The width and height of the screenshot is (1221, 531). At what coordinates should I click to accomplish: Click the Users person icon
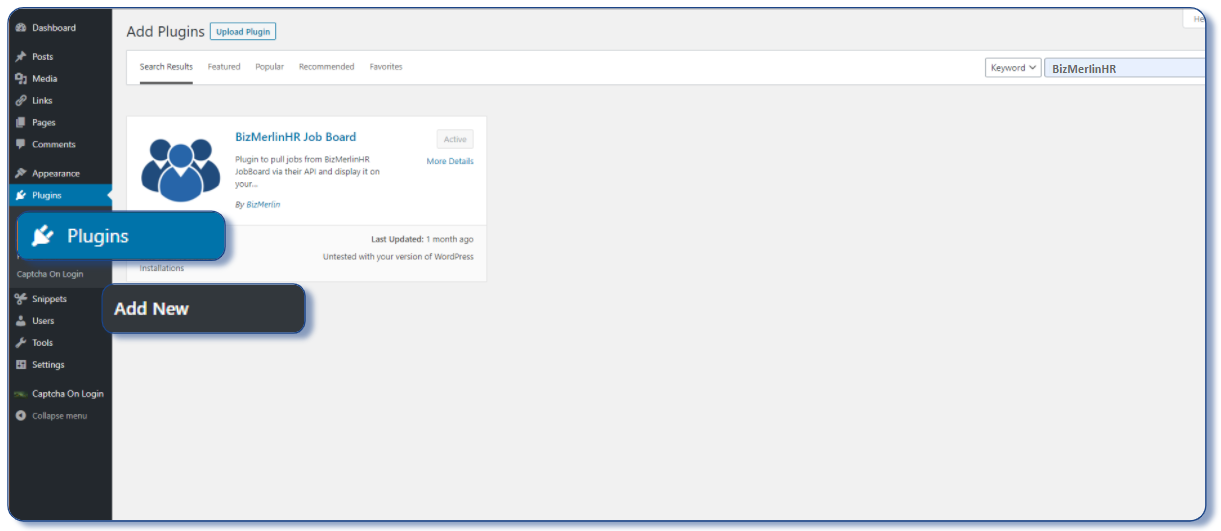point(21,321)
